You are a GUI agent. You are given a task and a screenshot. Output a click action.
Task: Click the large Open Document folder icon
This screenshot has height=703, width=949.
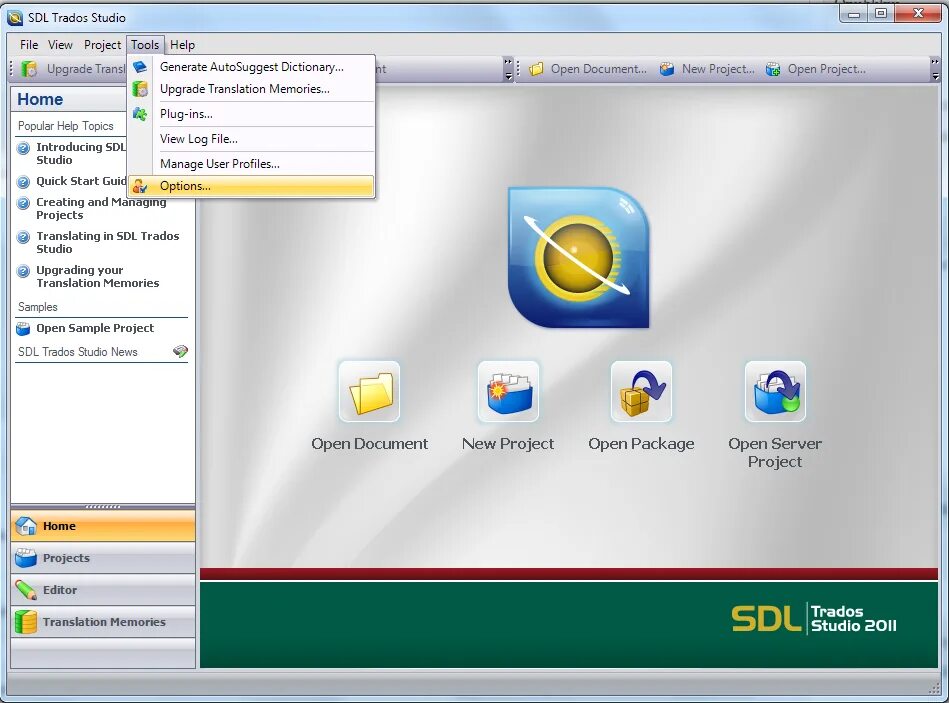(x=369, y=391)
